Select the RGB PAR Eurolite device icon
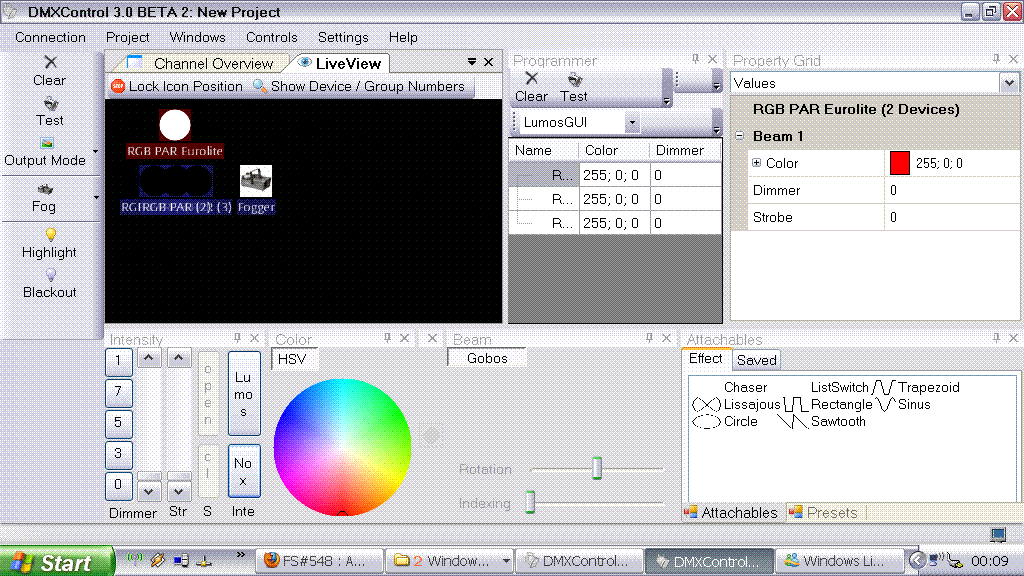This screenshot has height=576, width=1024. click(175, 125)
